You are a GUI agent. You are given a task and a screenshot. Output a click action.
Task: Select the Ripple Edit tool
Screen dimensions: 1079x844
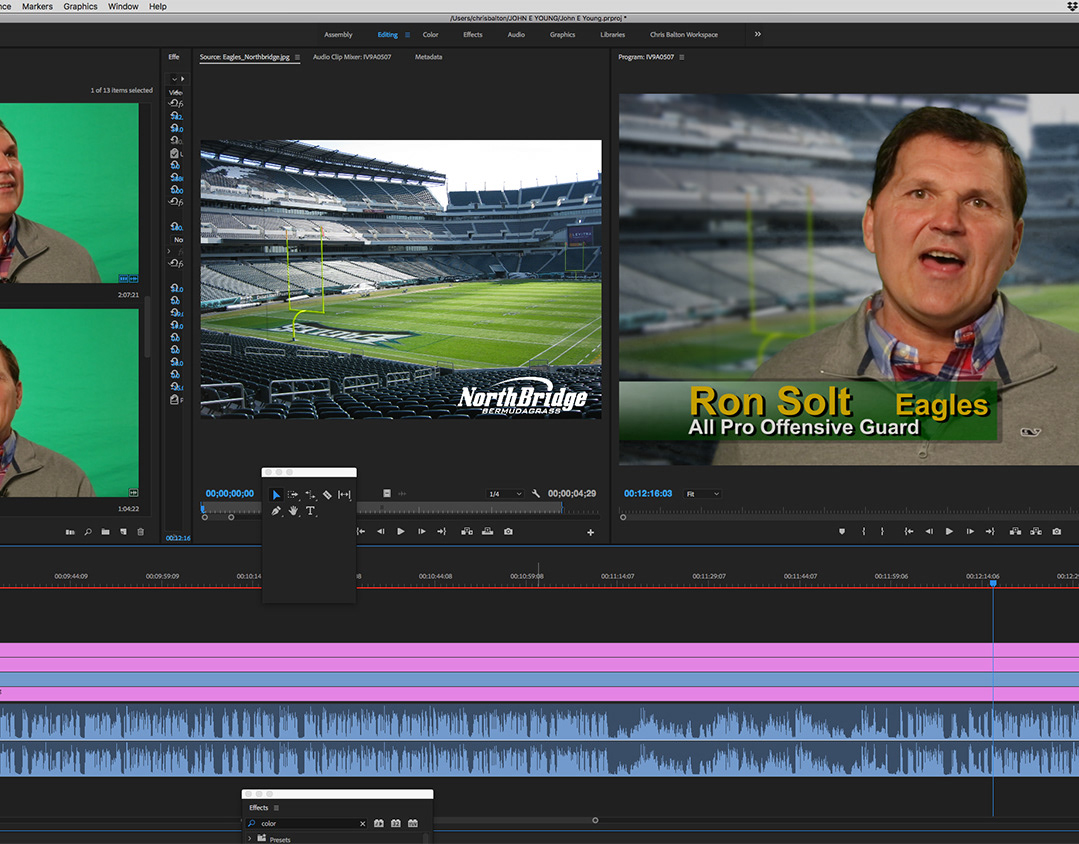(310, 495)
